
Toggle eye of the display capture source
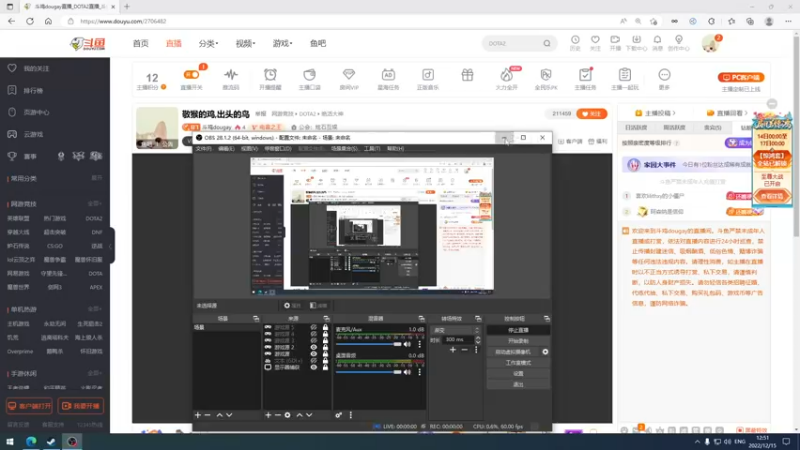[313, 367]
